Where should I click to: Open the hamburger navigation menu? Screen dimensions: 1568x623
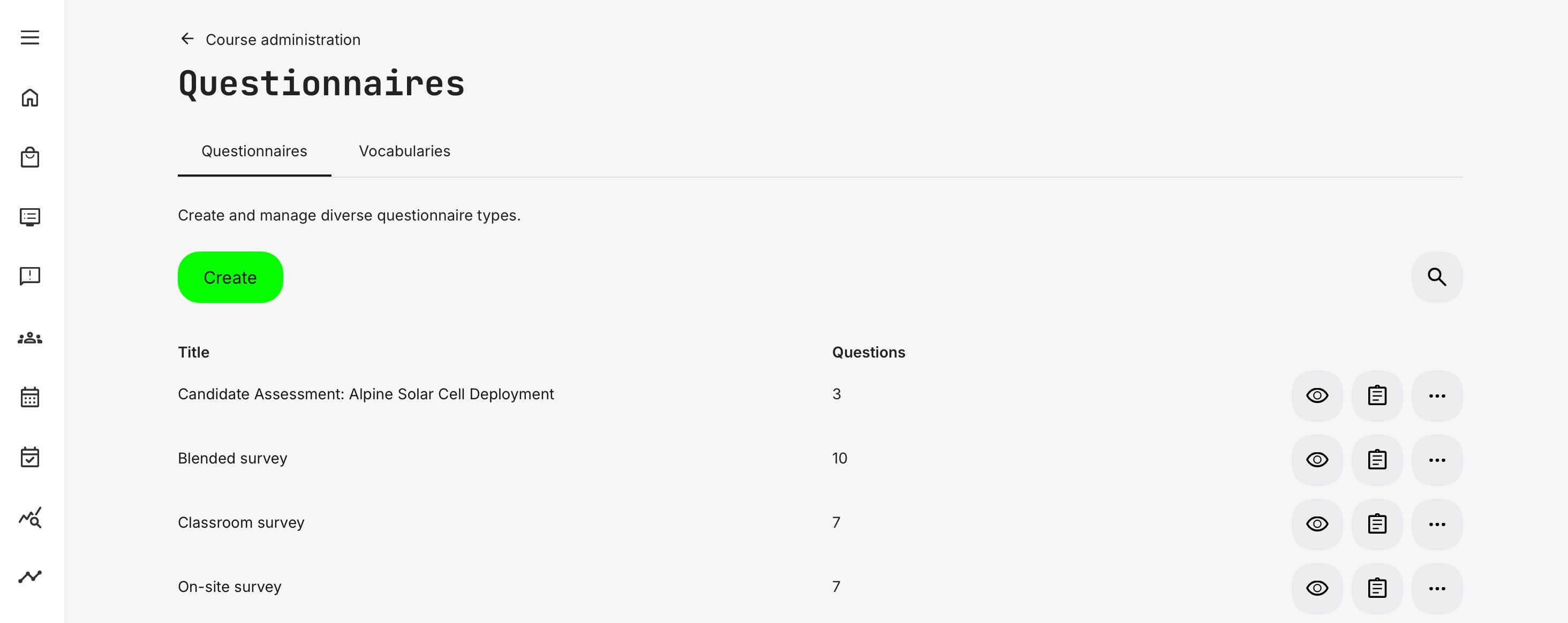pos(29,37)
